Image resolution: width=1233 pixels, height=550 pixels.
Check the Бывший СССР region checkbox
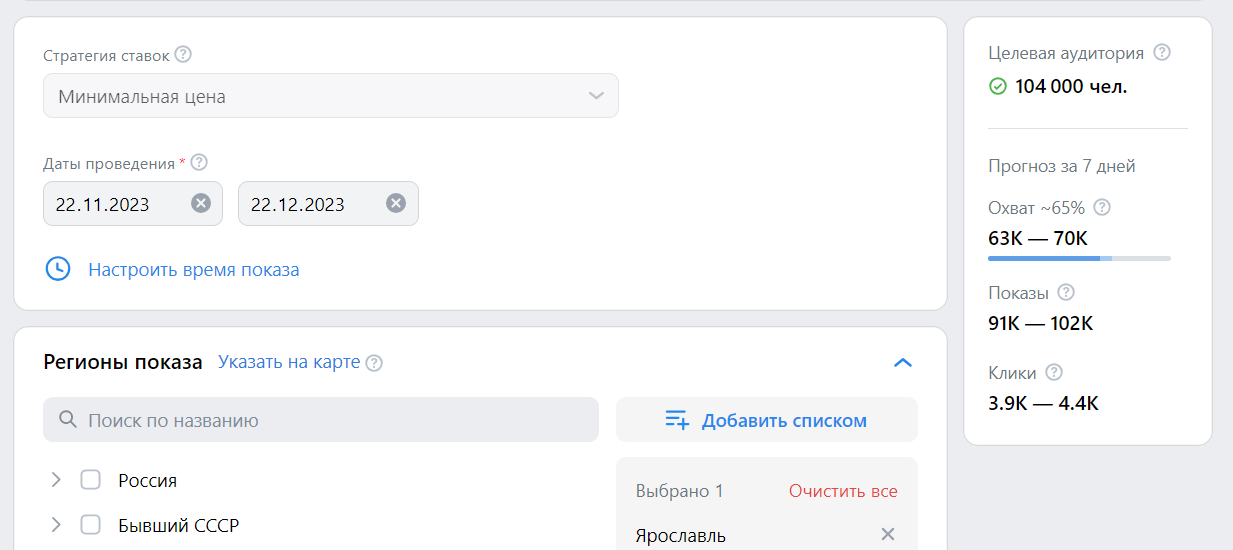click(91, 525)
